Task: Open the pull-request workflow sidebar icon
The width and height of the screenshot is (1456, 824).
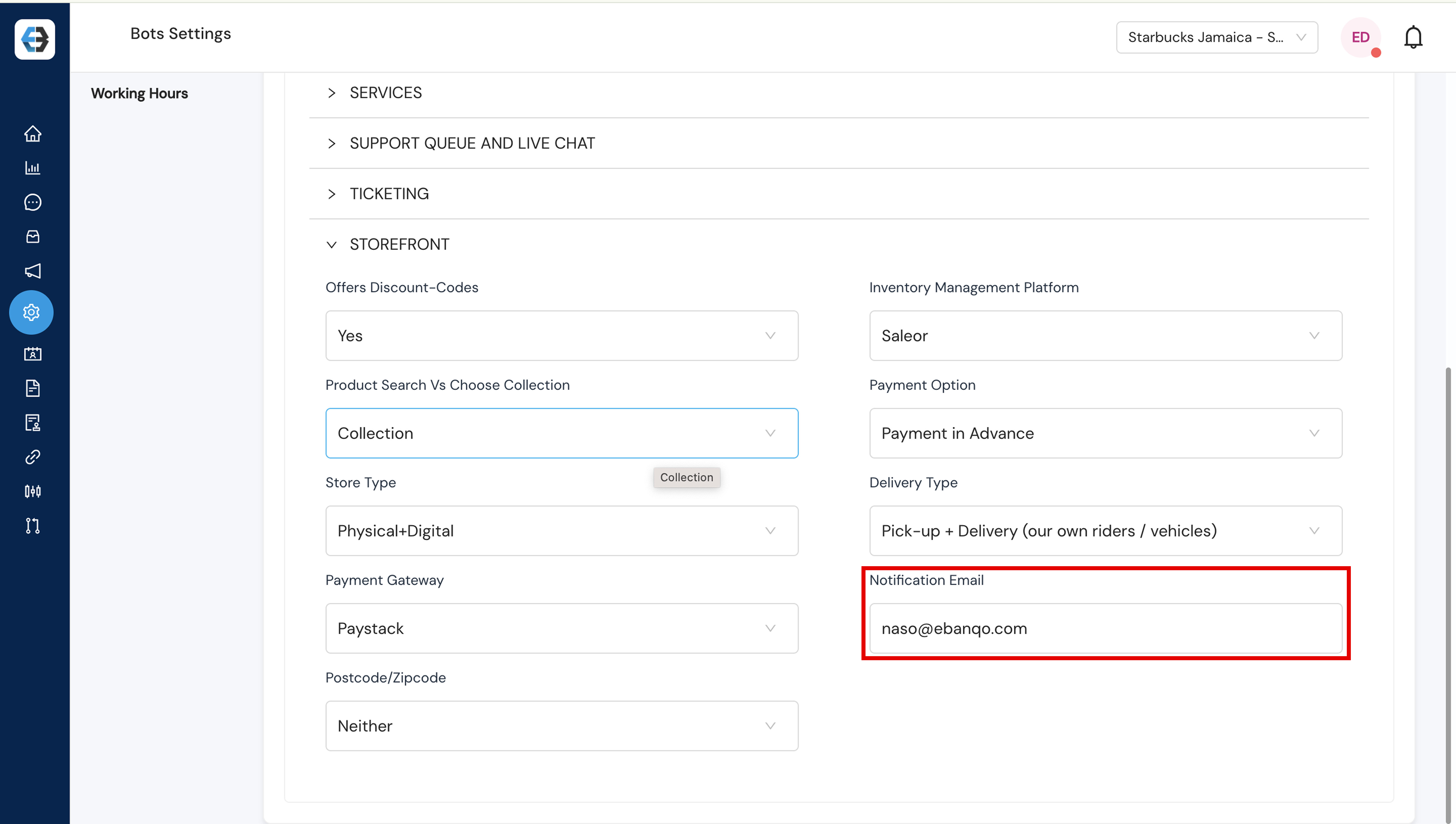Action: (33, 526)
